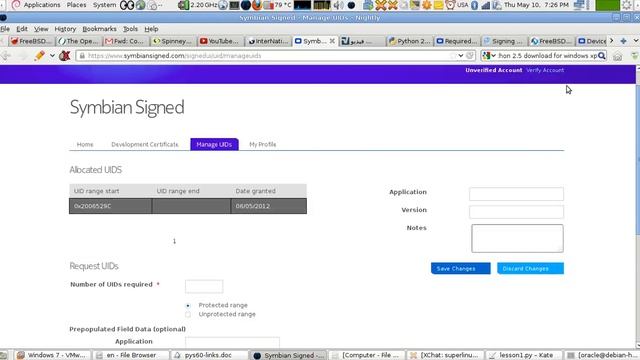The height and width of the screenshot is (360, 640).
Task: Open the My Profile tab
Action: tap(262, 144)
